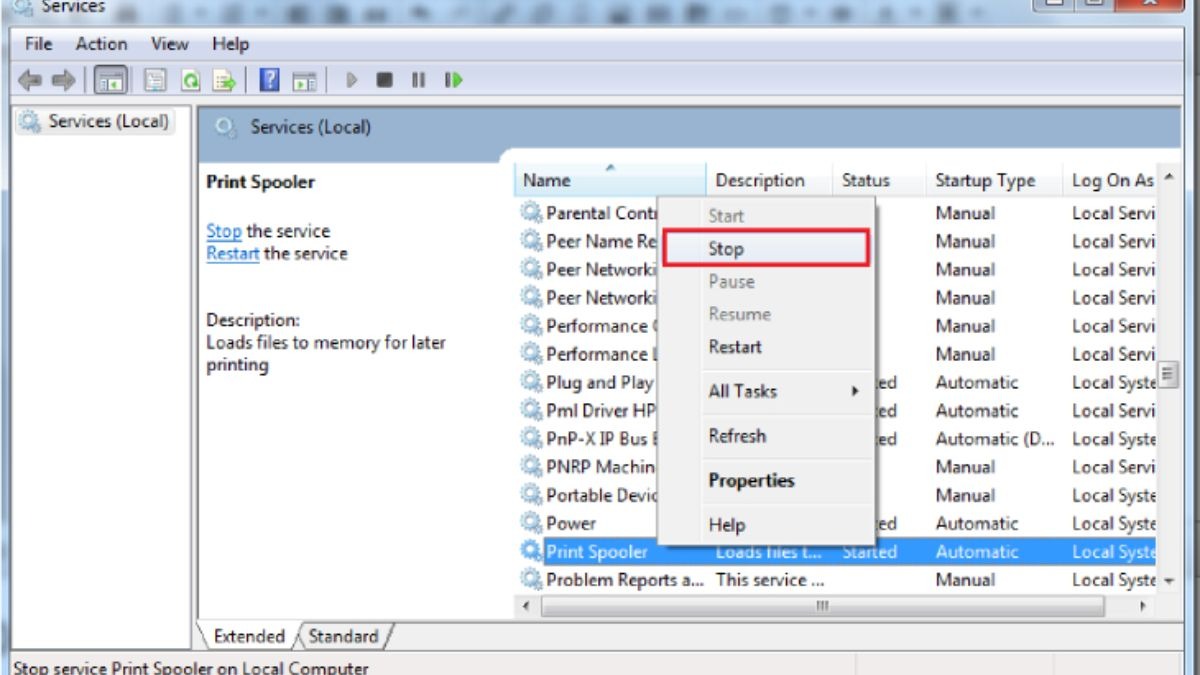Choose Properties in the context menu
Image resolution: width=1200 pixels, height=675 pixels.
tap(767, 480)
